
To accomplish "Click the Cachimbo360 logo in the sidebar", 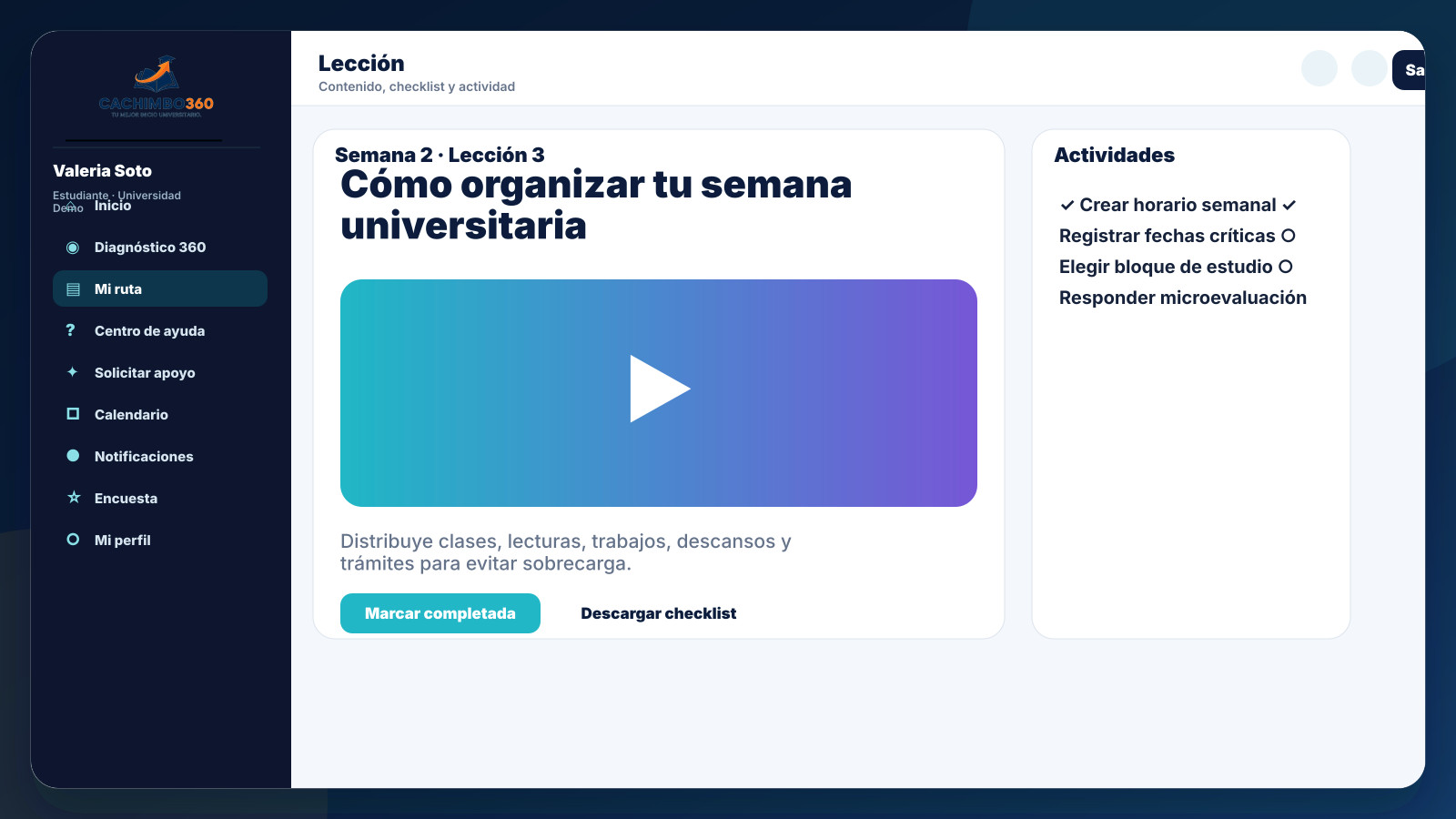I will pyautogui.click(x=157, y=87).
